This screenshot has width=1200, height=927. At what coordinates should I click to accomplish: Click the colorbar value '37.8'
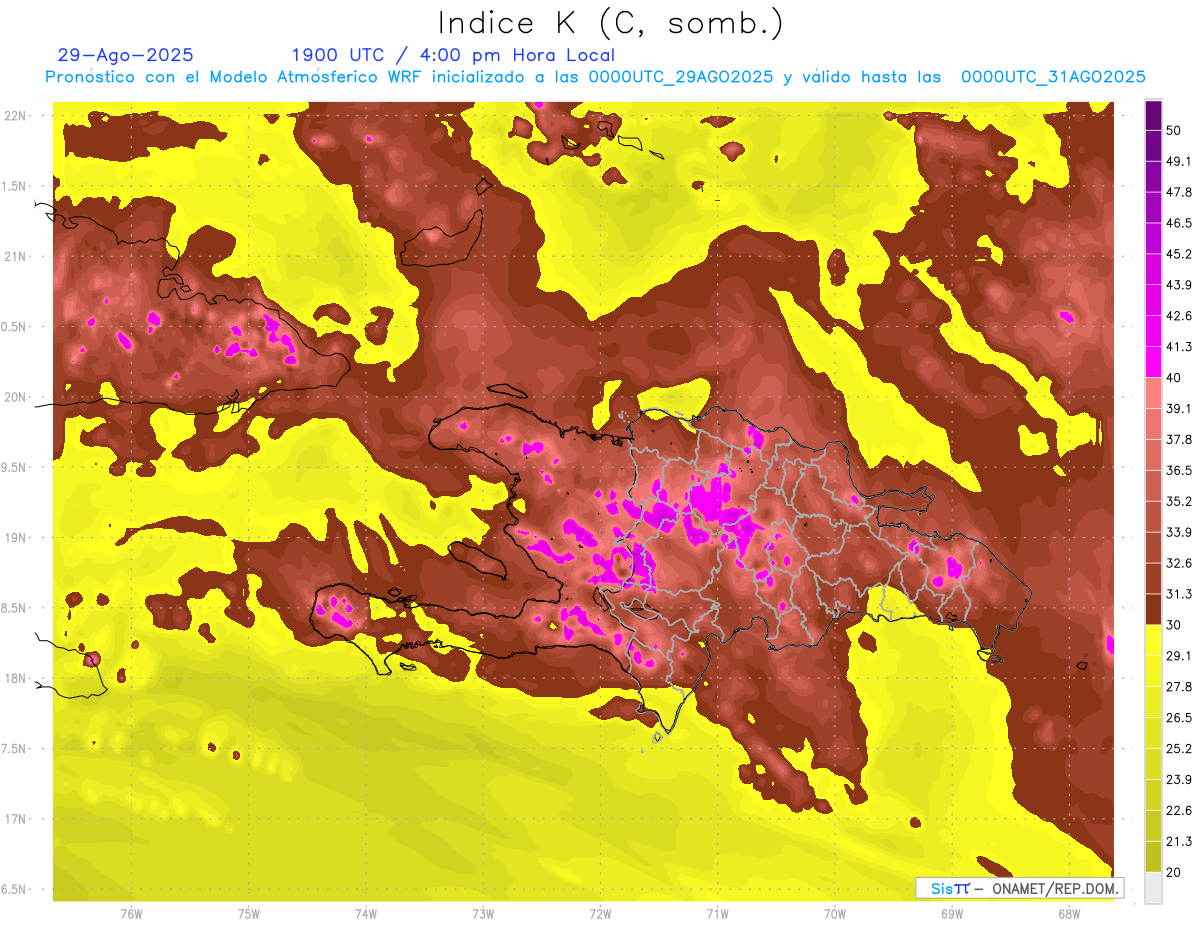(1178, 439)
